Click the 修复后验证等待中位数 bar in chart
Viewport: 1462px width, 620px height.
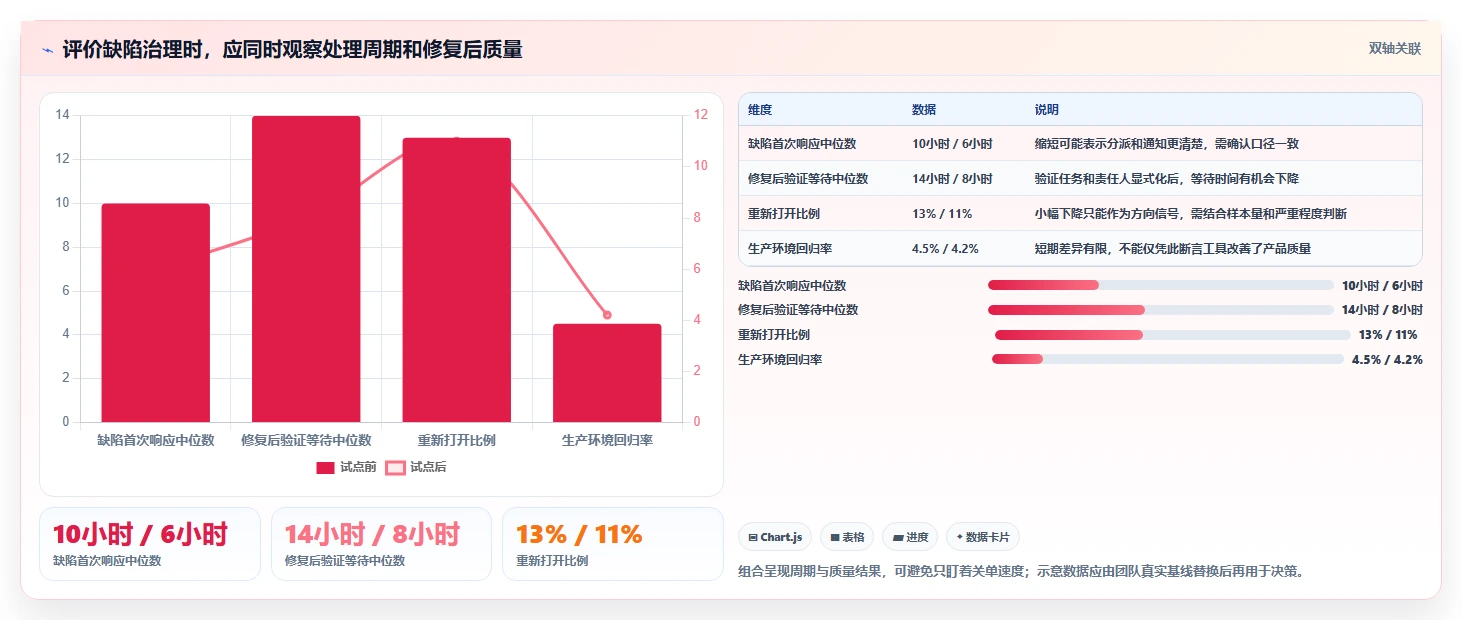pyautogui.click(x=306, y=269)
